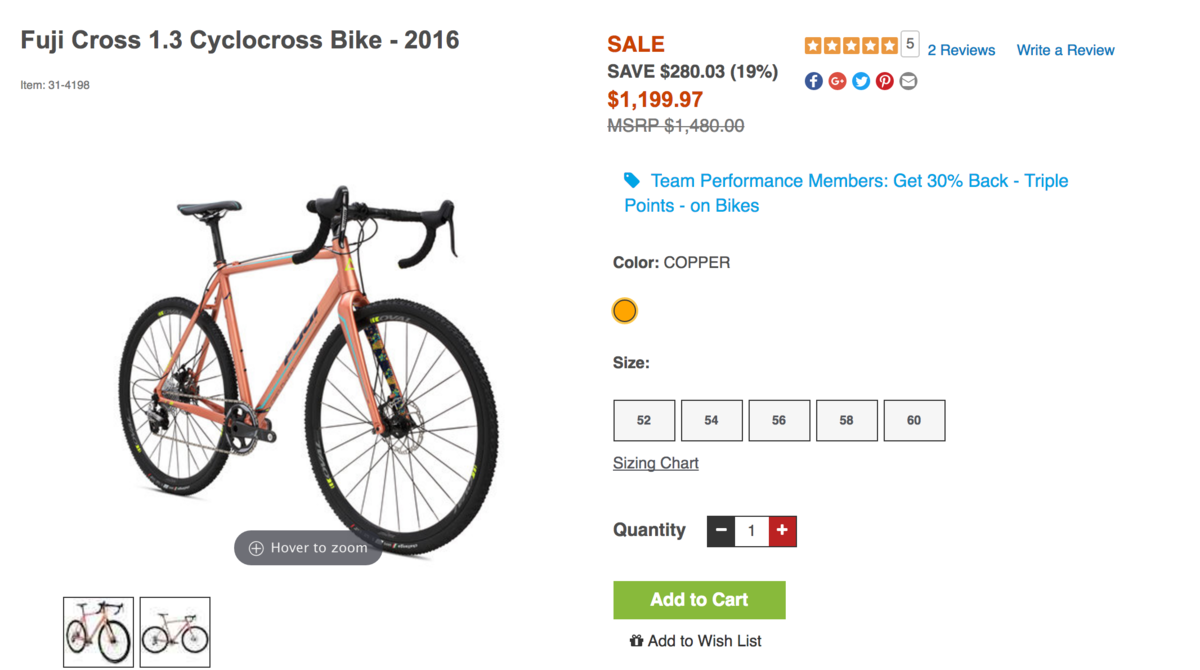Click the tag icon beside the members offer
This screenshot has height=670, width=1200.
631,181
